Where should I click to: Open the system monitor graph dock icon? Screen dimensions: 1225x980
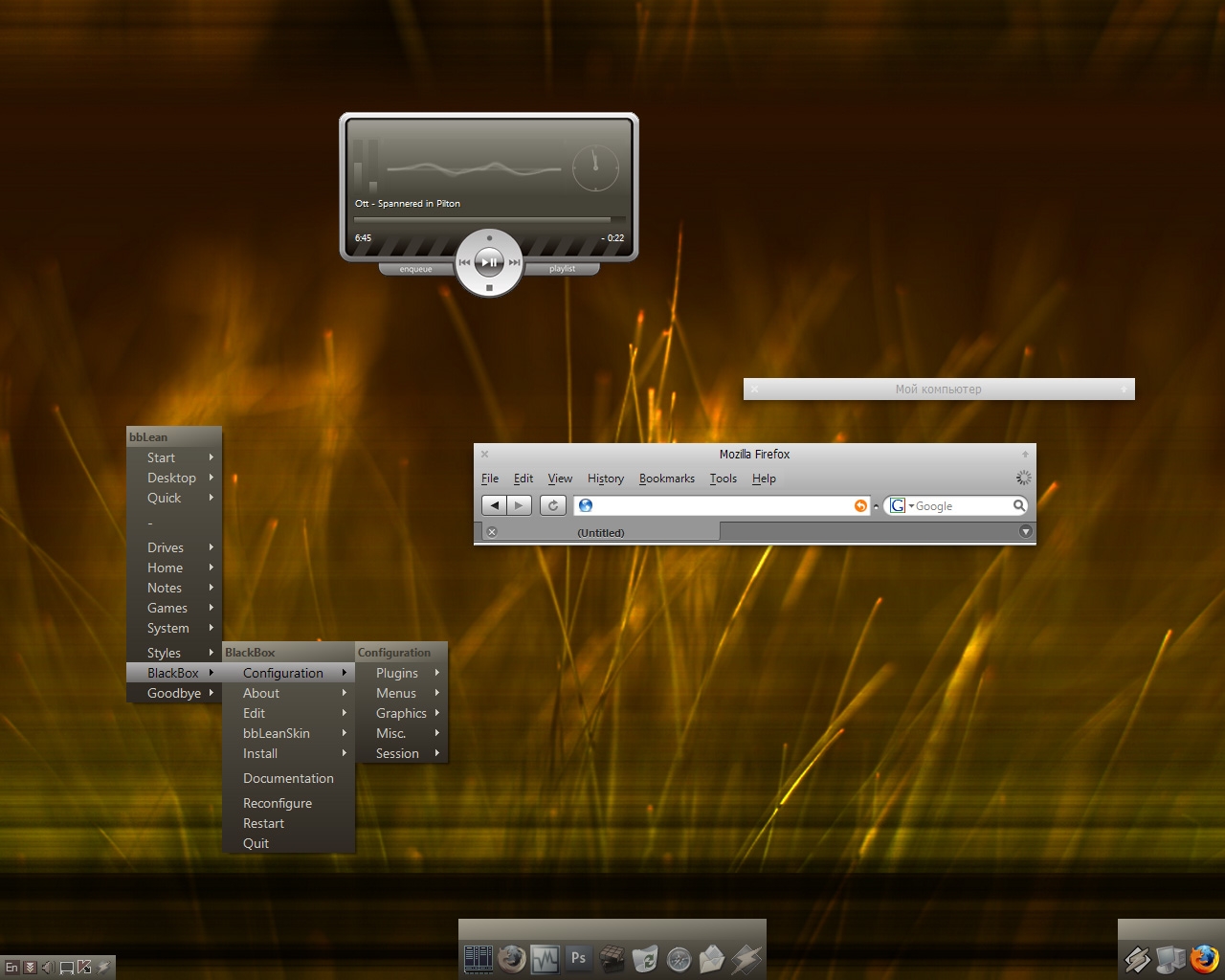pyautogui.click(x=545, y=958)
